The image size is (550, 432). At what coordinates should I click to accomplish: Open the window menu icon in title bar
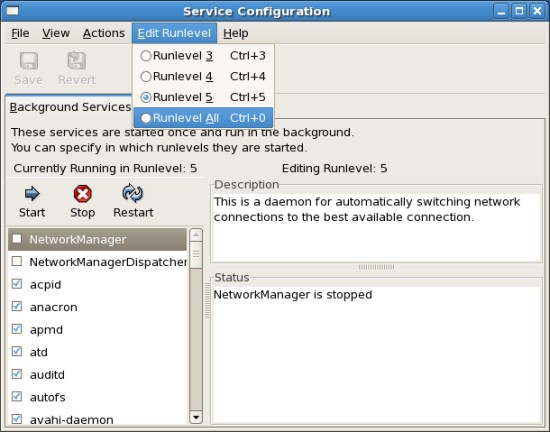click(x=13, y=11)
